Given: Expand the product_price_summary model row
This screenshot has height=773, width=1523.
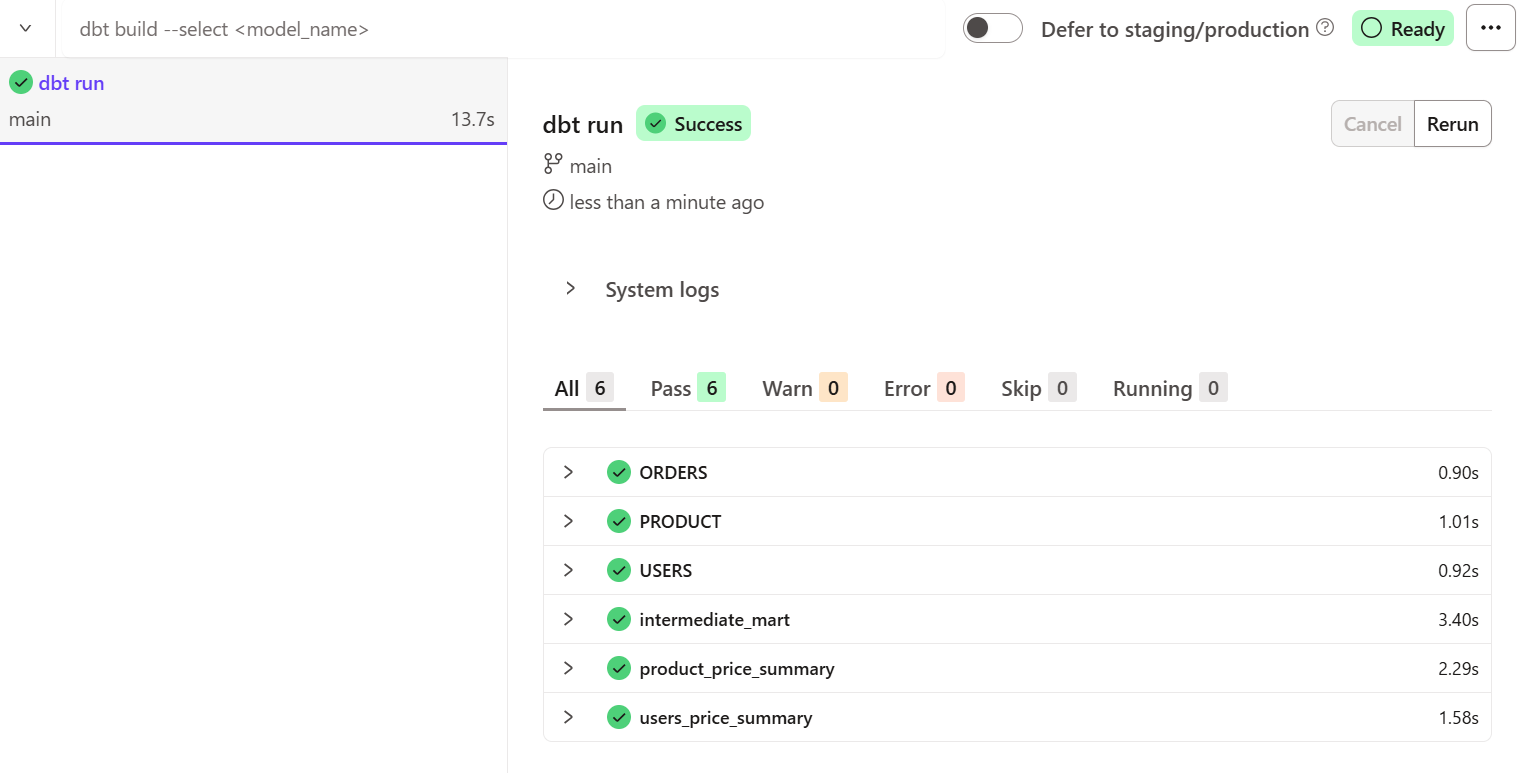Looking at the screenshot, I should tap(568, 668).
